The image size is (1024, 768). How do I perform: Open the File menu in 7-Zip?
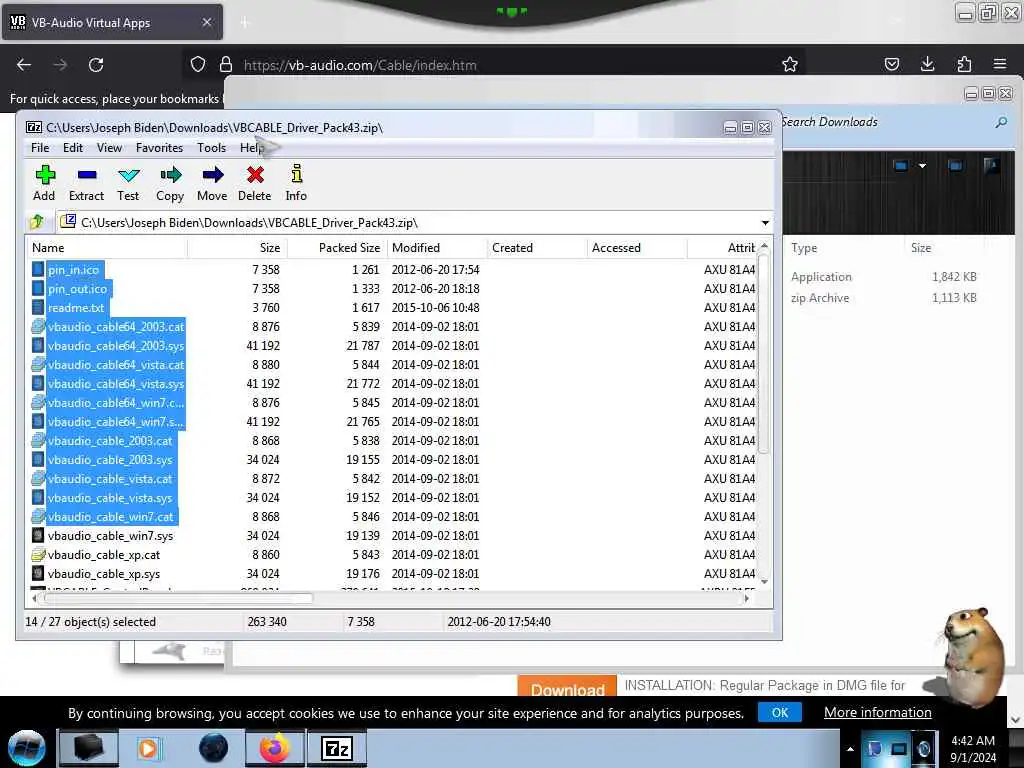40,148
